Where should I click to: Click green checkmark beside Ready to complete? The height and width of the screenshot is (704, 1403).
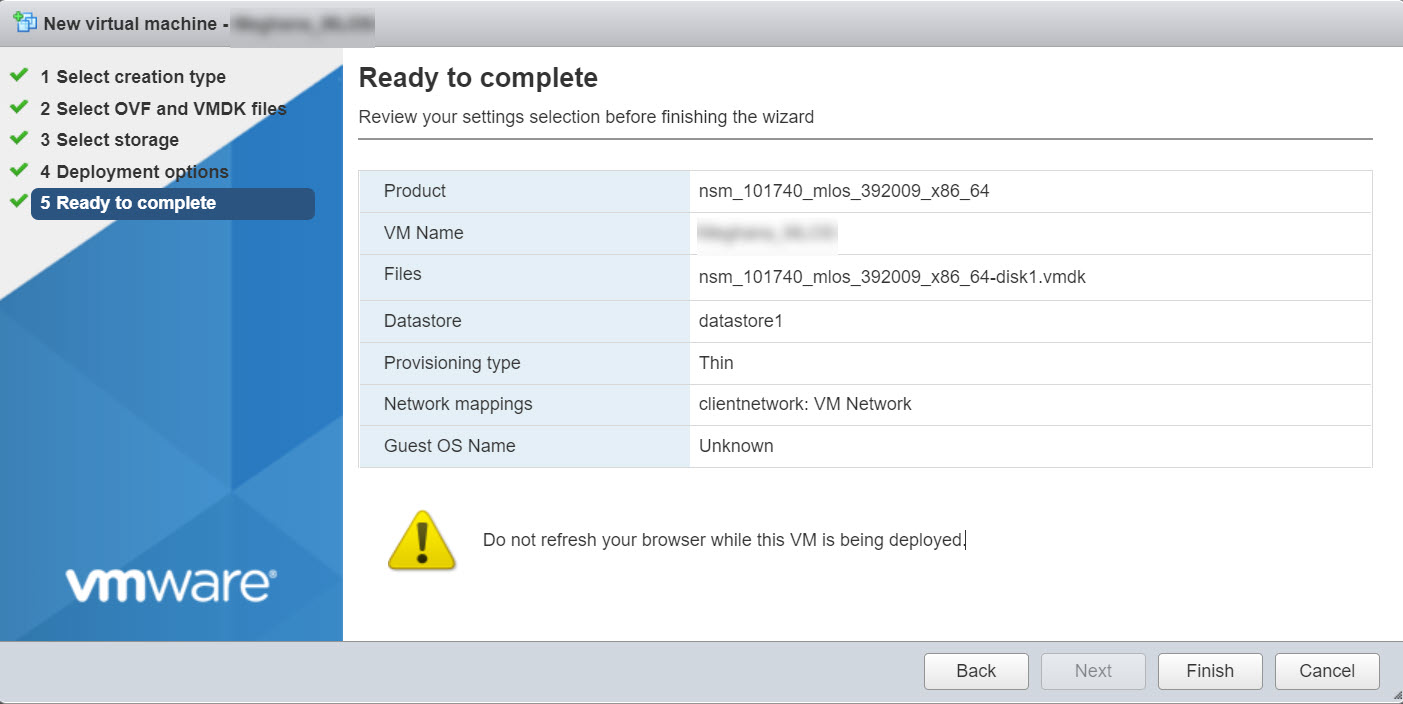tap(18, 201)
